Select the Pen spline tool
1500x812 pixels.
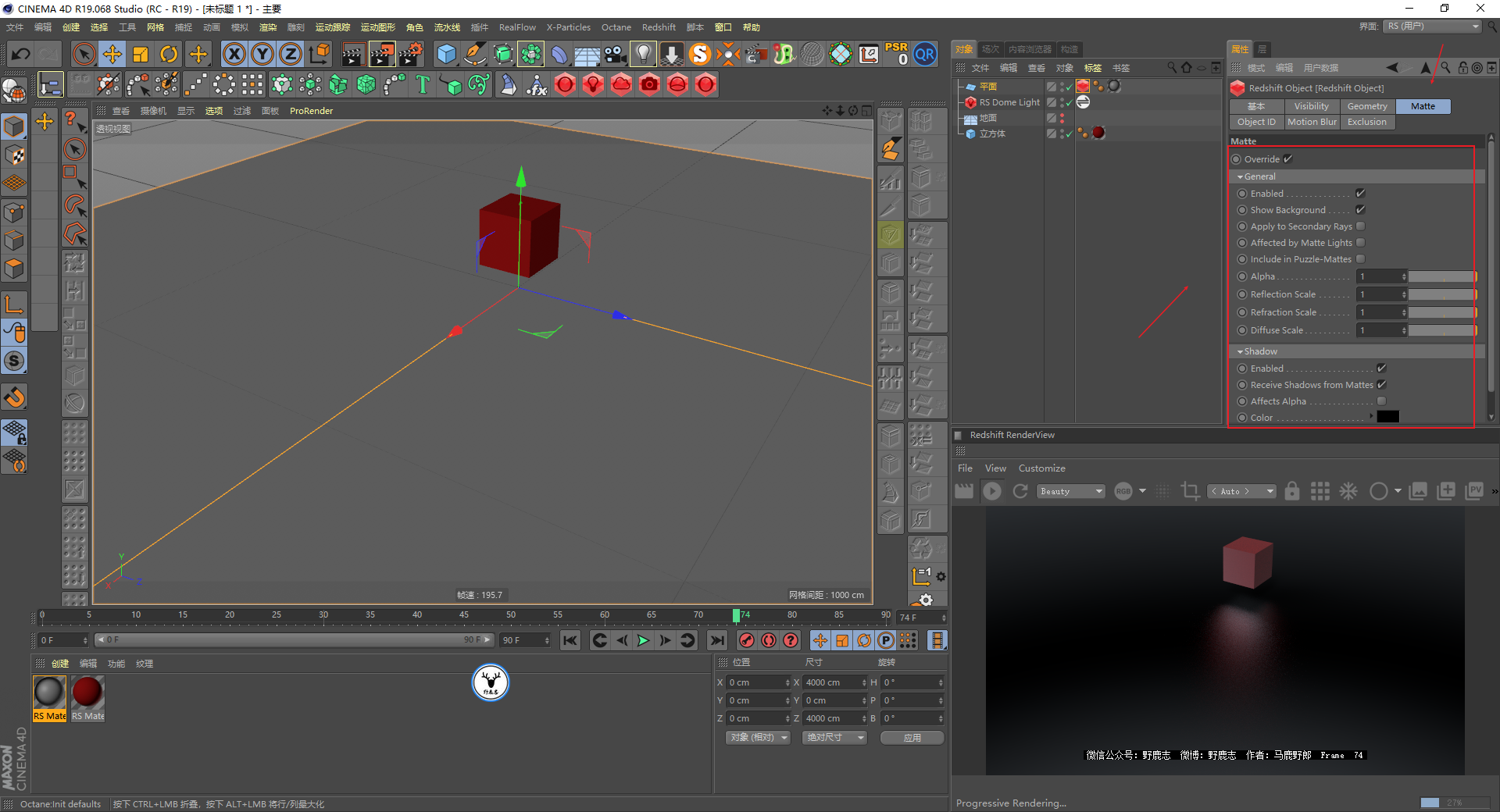click(475, 54)
